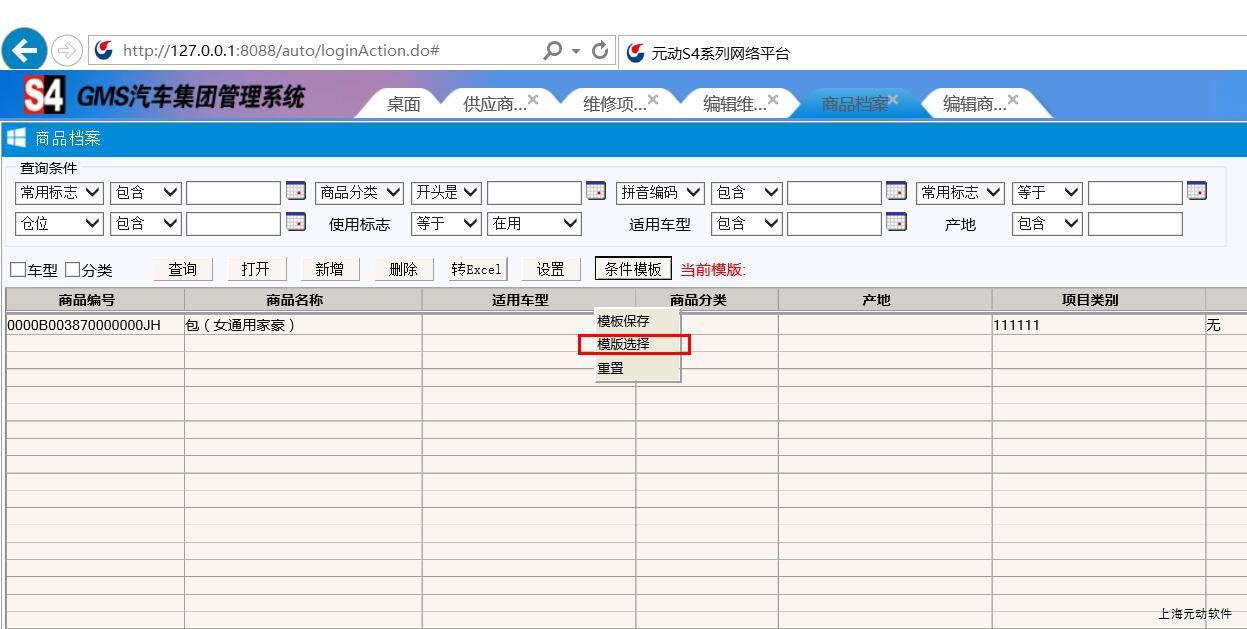Click the browser back arrow button

click(x=25, y=50)
